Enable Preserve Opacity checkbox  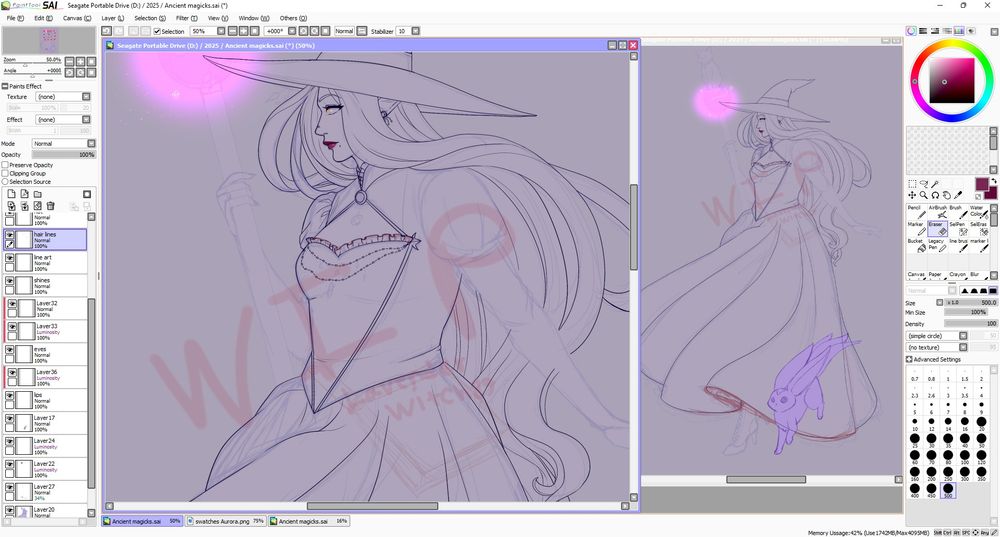pyautogui.click(x=5, y=165)
